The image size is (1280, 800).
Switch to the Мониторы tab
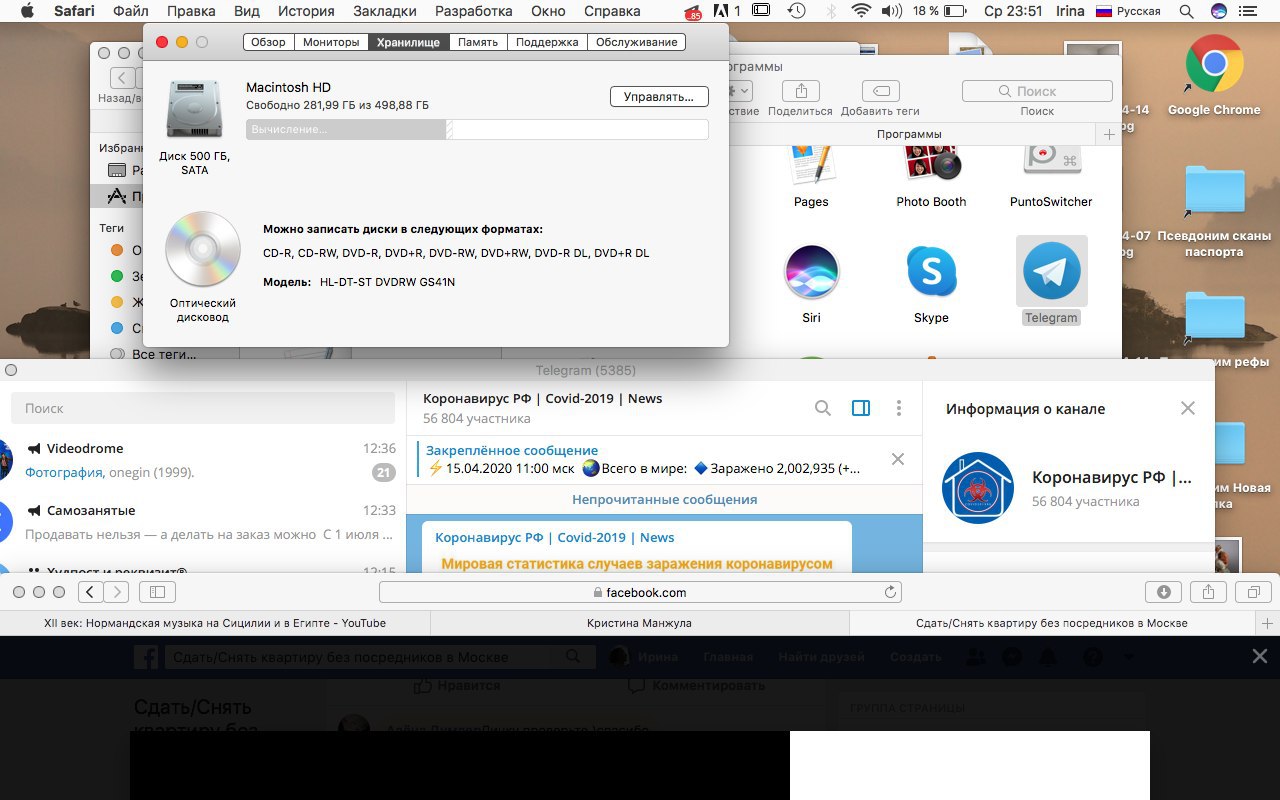click(331, 42)
